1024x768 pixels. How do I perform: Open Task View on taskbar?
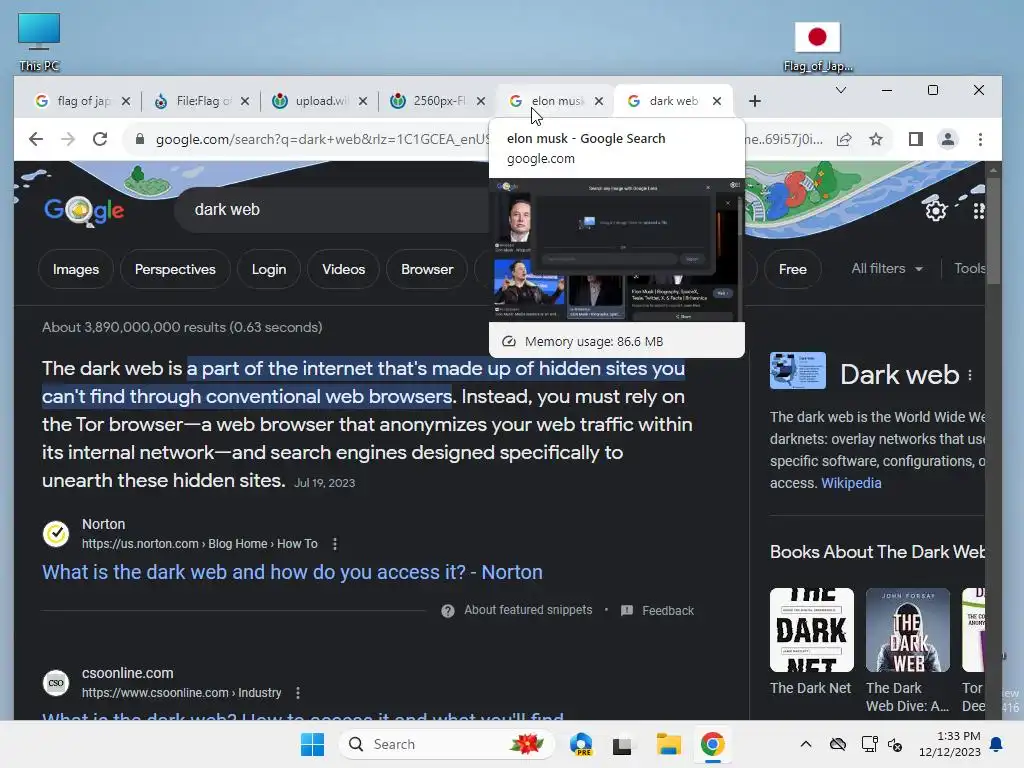click(x=622, y=745)
